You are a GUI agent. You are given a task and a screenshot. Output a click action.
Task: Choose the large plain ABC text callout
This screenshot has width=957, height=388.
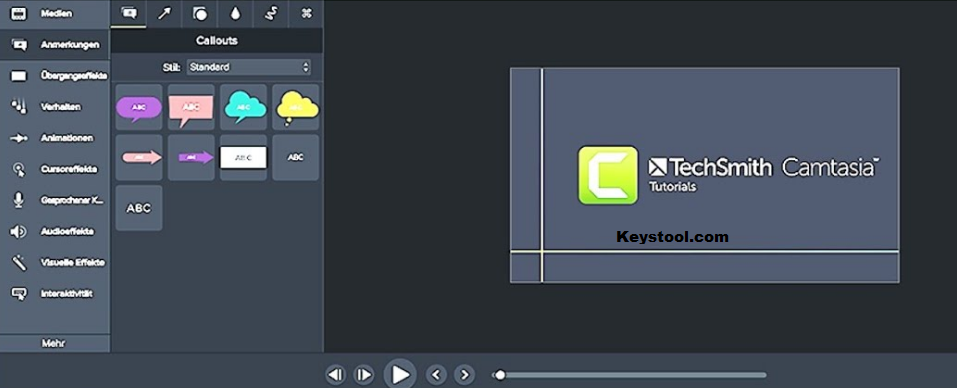coord(139,208)
